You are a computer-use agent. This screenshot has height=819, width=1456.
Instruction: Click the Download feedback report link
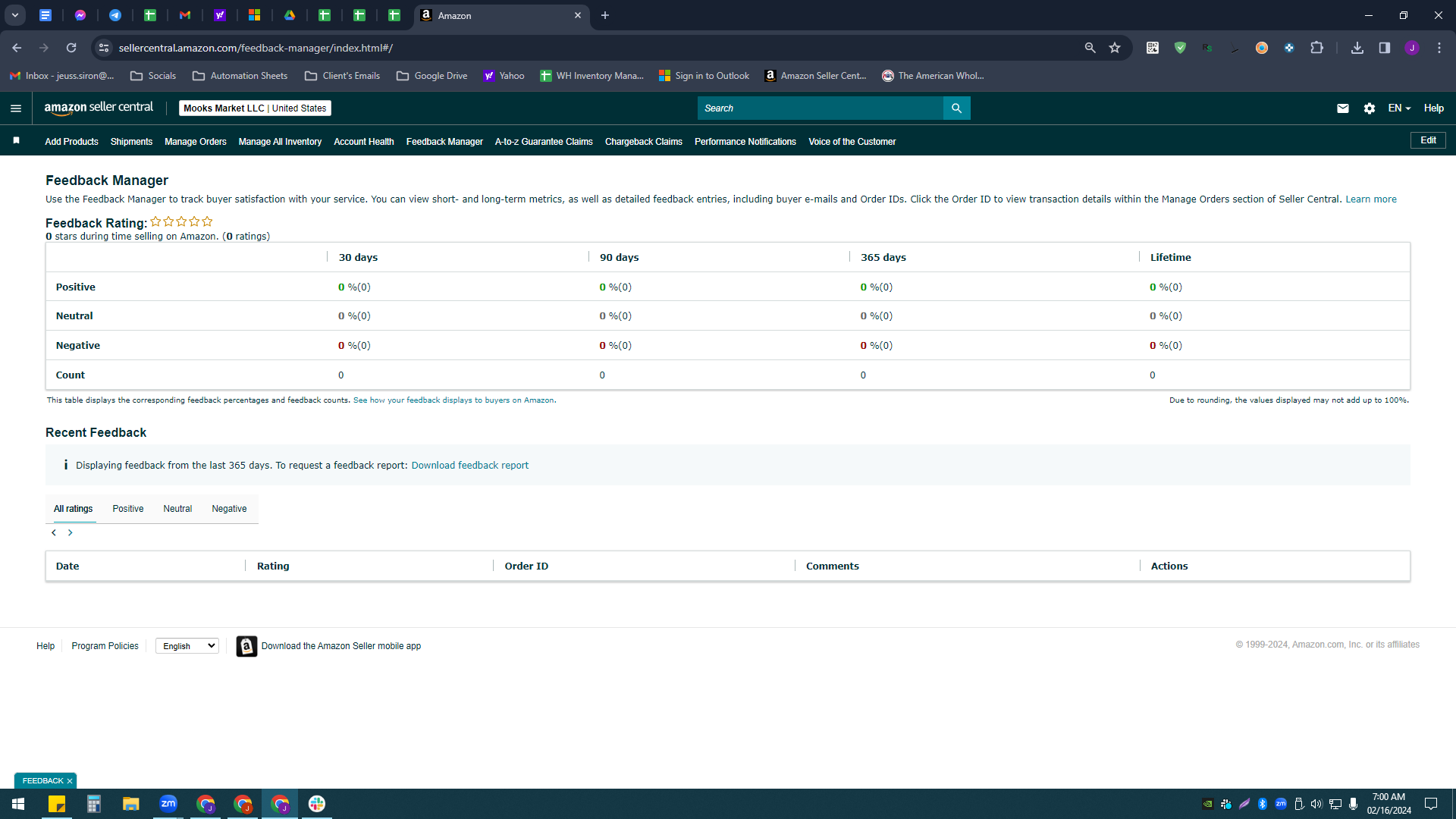470,466
